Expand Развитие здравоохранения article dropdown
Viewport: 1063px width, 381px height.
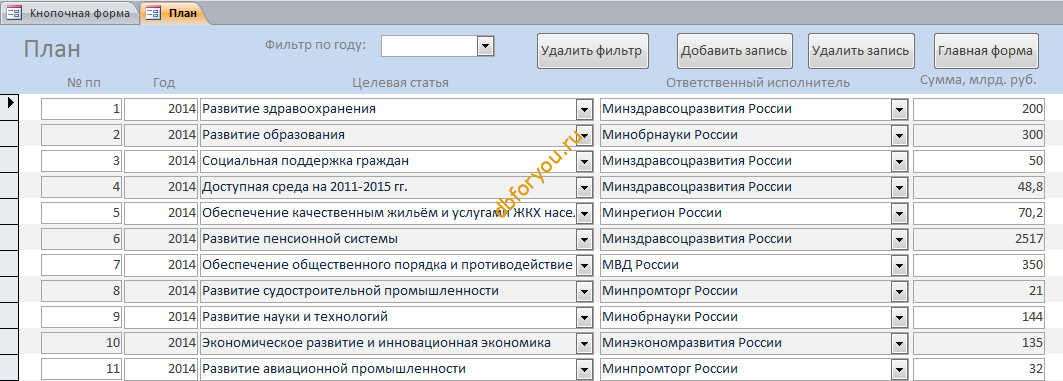[x=584, y=109]
